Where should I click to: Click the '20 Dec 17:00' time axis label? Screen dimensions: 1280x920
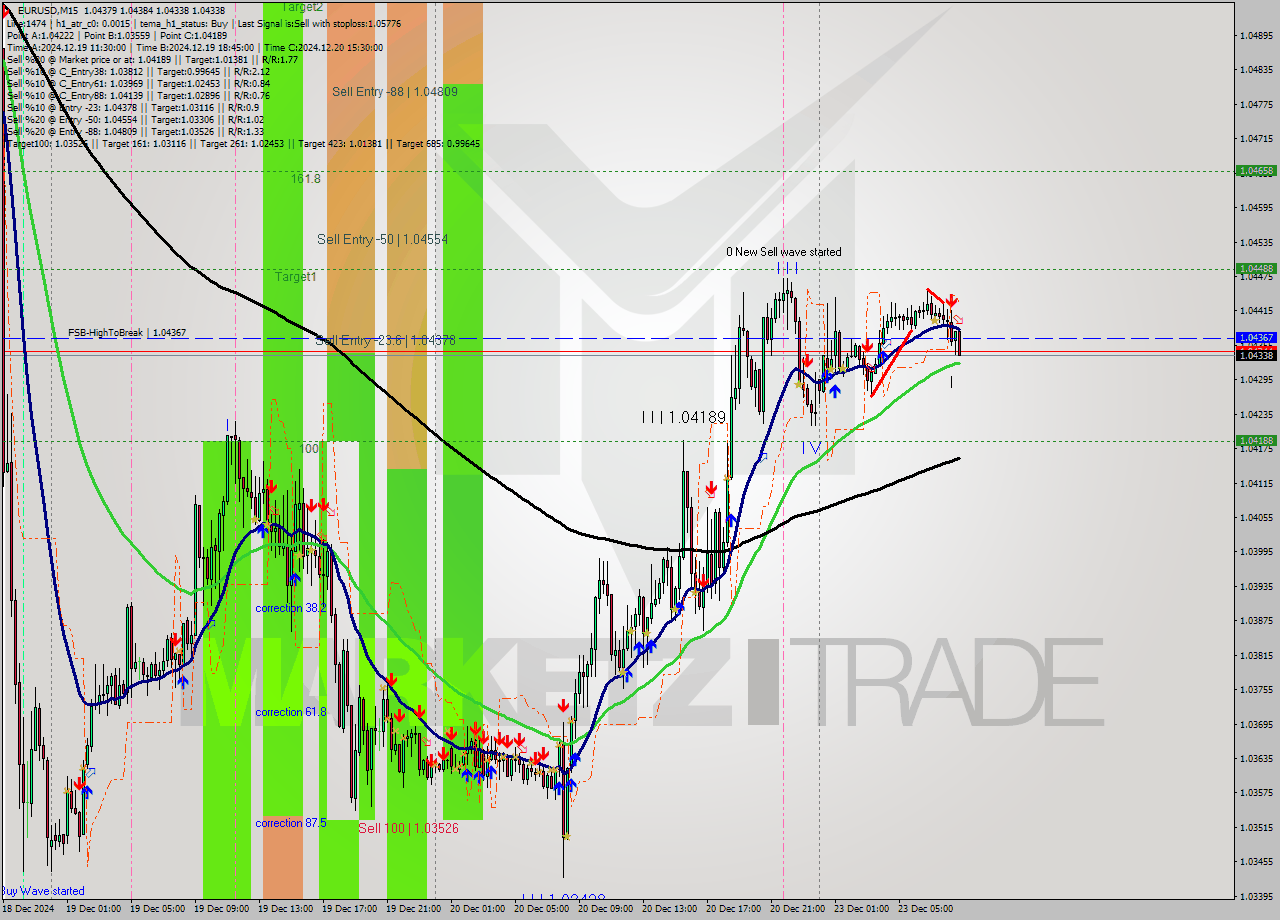[x=733, y=909]
